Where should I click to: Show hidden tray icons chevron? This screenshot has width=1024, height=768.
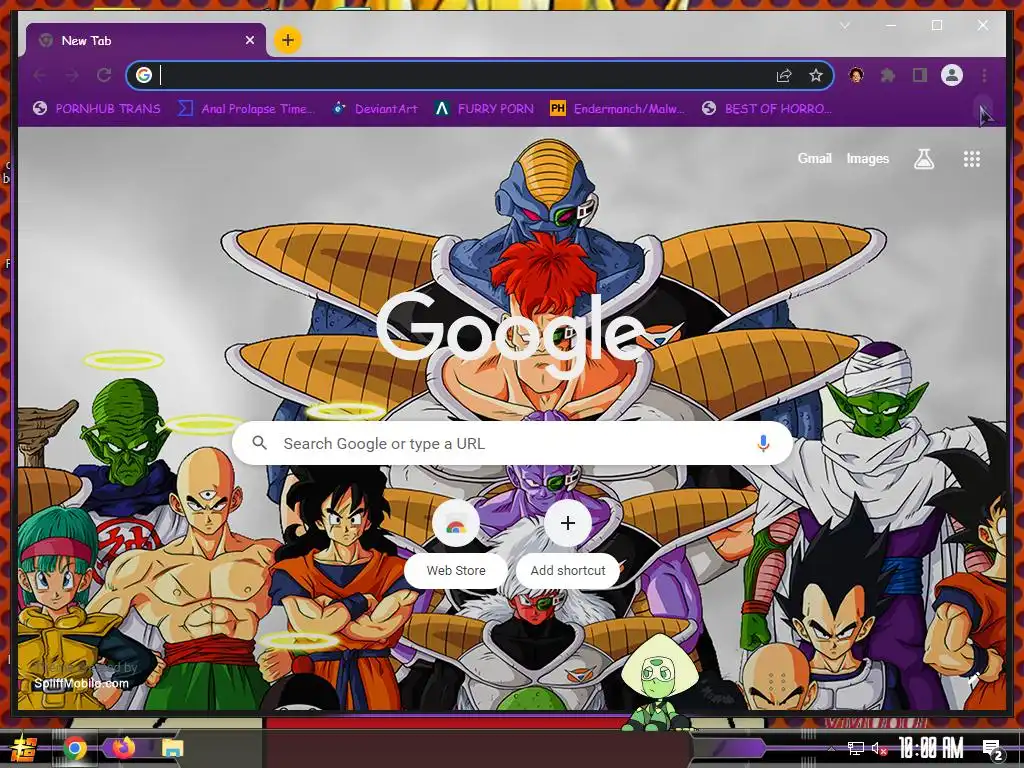point(831,748)
